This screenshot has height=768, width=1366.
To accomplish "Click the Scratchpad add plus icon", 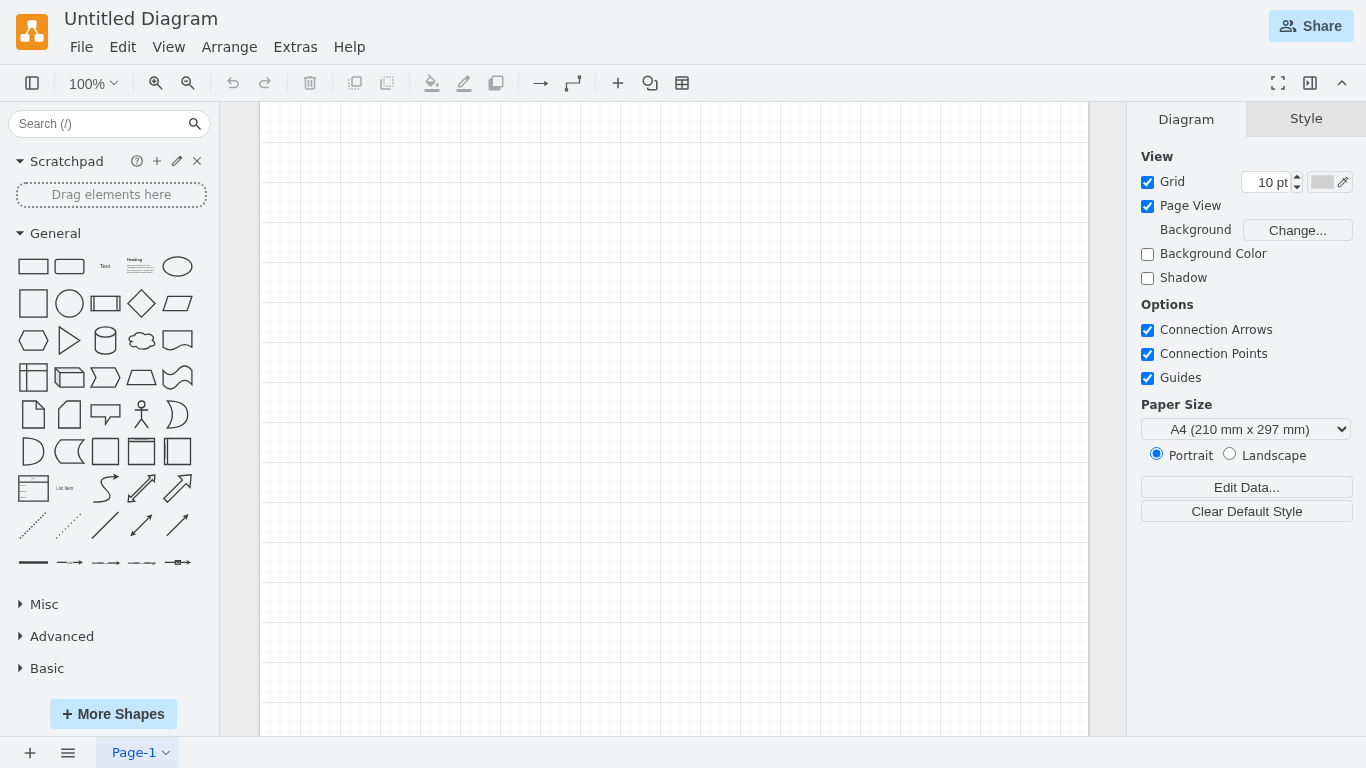I will click(157, 161).
